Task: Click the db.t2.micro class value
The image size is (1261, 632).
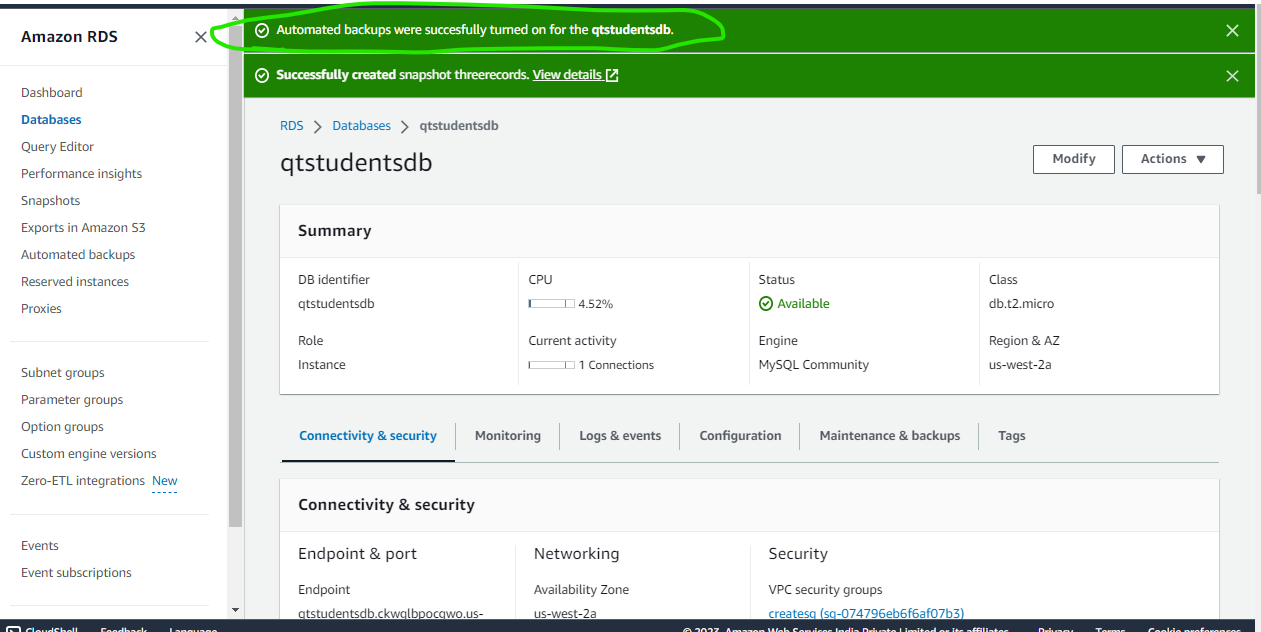Action: (x=1021, y=304)
